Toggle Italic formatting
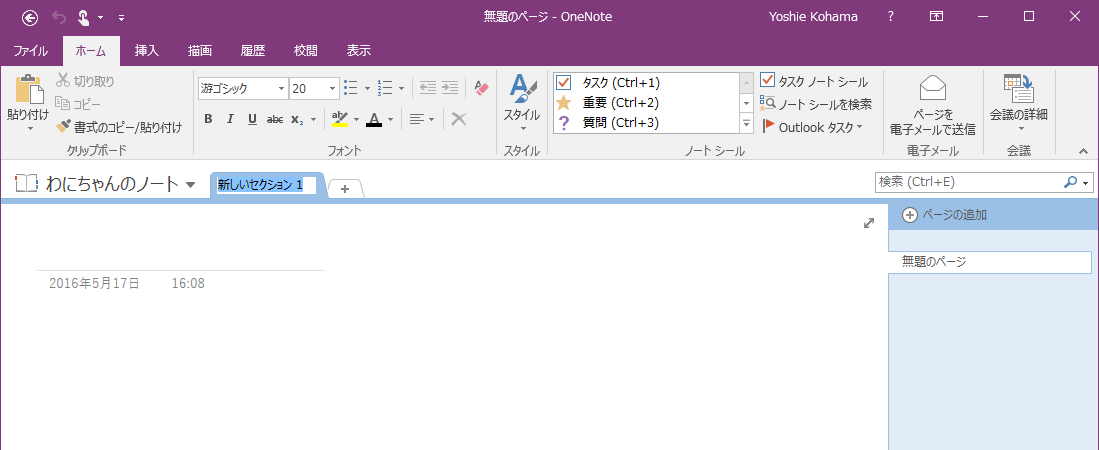1099x450 pixels. click(x=230, y=119)
